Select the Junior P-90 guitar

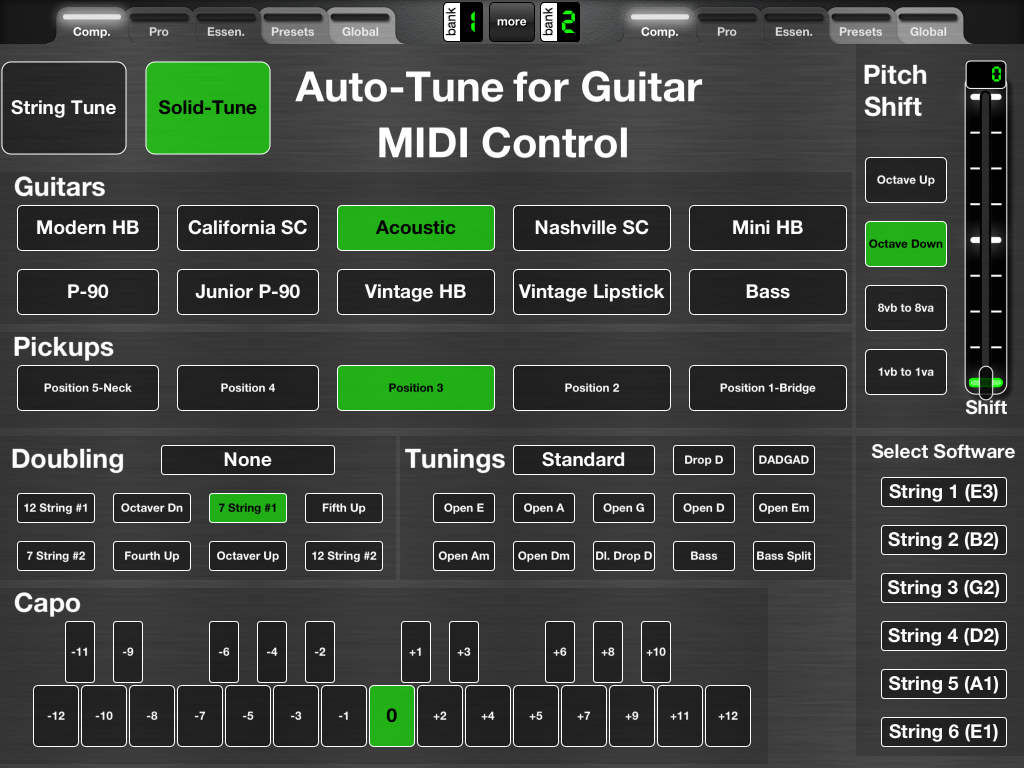248,292
